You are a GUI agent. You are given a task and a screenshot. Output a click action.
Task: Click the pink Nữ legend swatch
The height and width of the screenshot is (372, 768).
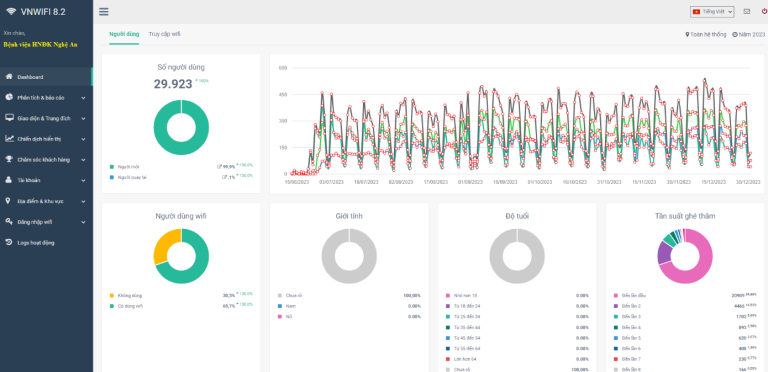[x=280, y=317]
